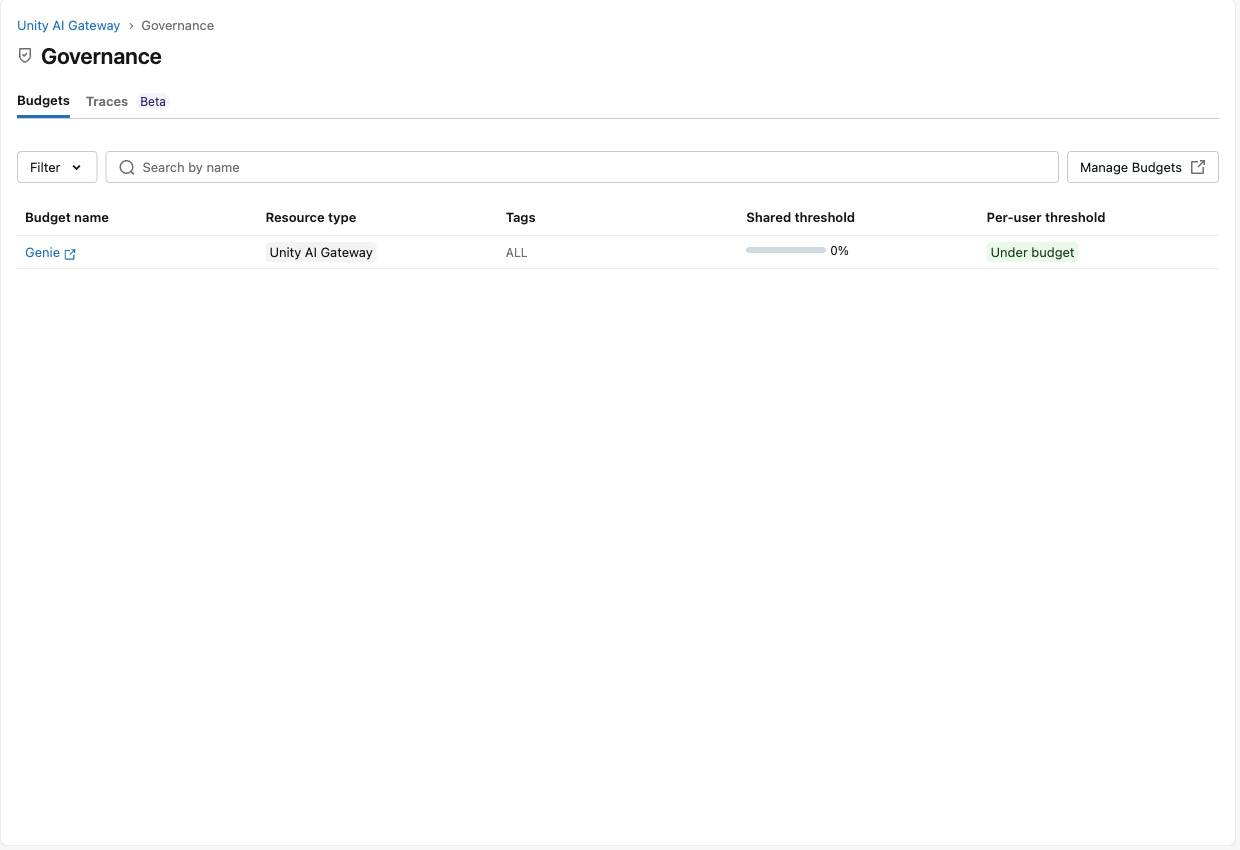
Task: Open the Unity AI Gateway breadcrumb link
Action: point(68,25)
